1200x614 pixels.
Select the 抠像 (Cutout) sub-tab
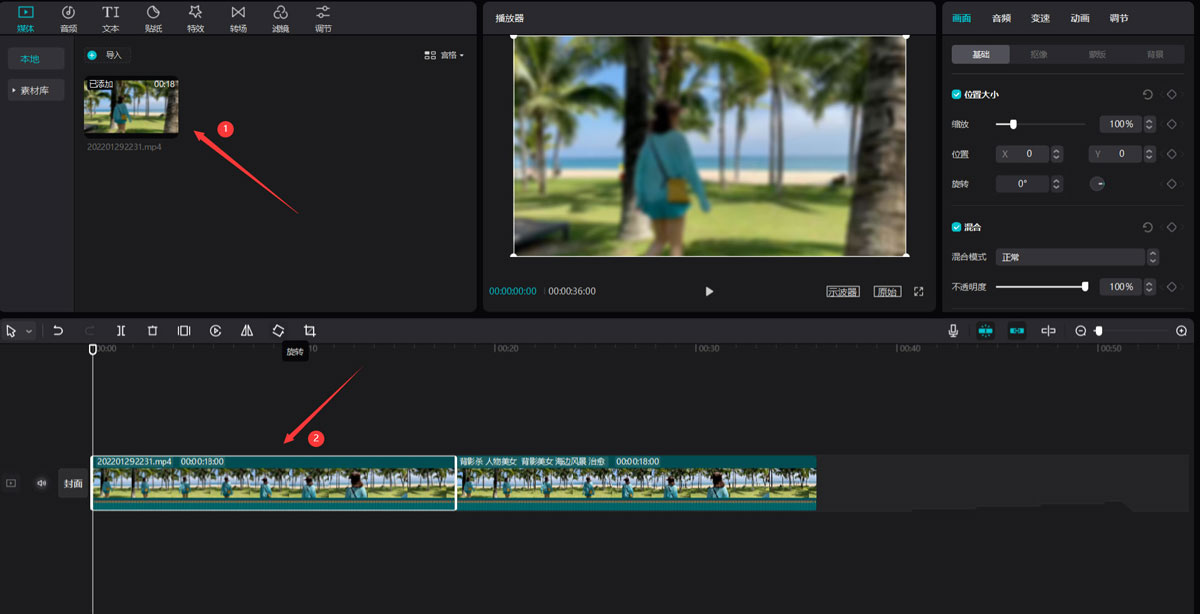tap(1039, 54)
